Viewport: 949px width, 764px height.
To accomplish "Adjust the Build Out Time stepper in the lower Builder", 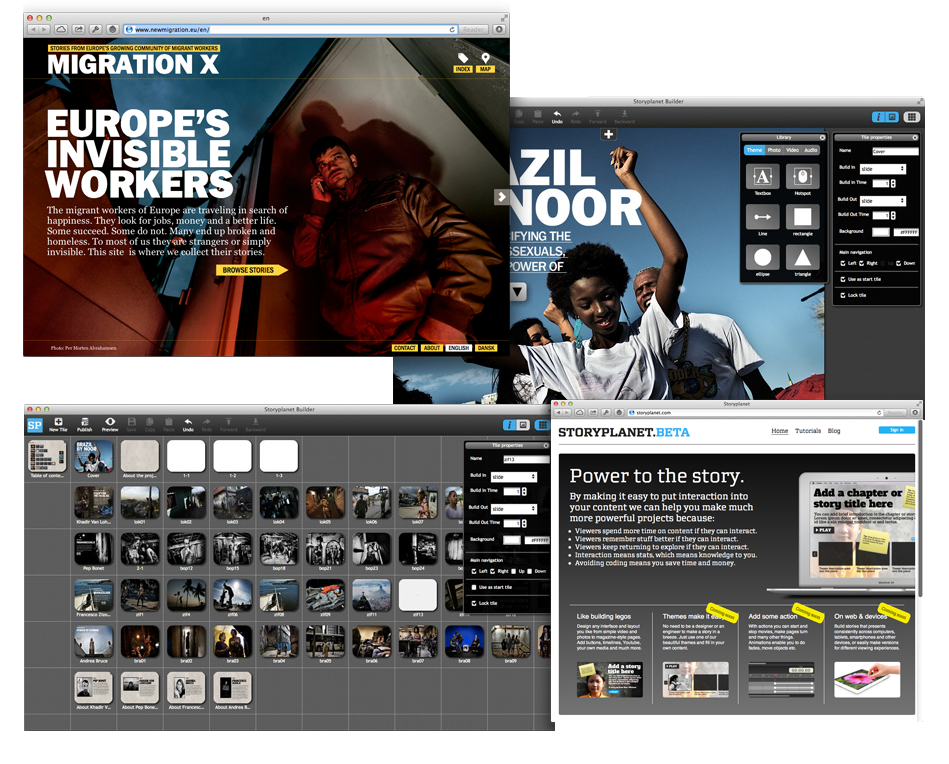I will click(524, 523).
